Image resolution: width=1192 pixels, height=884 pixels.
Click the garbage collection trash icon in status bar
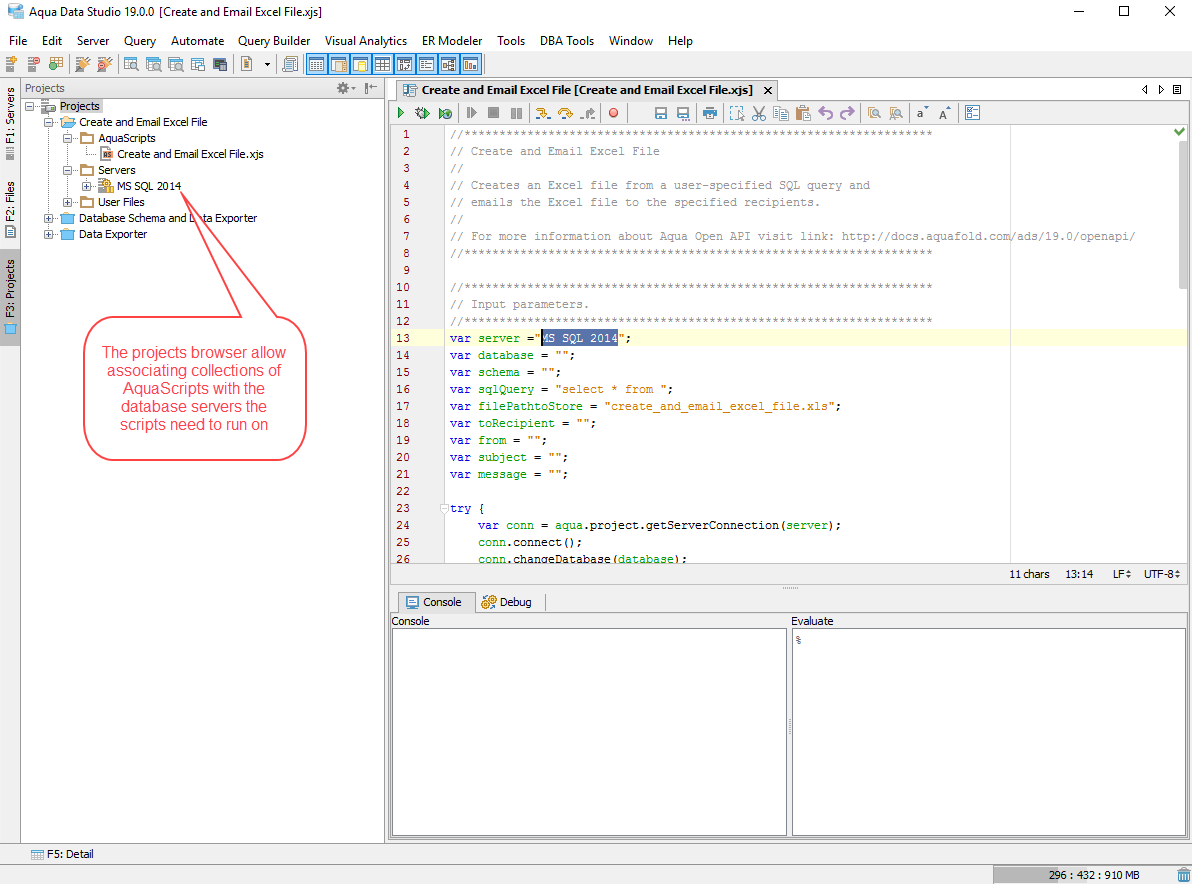tap(1182, 875)
